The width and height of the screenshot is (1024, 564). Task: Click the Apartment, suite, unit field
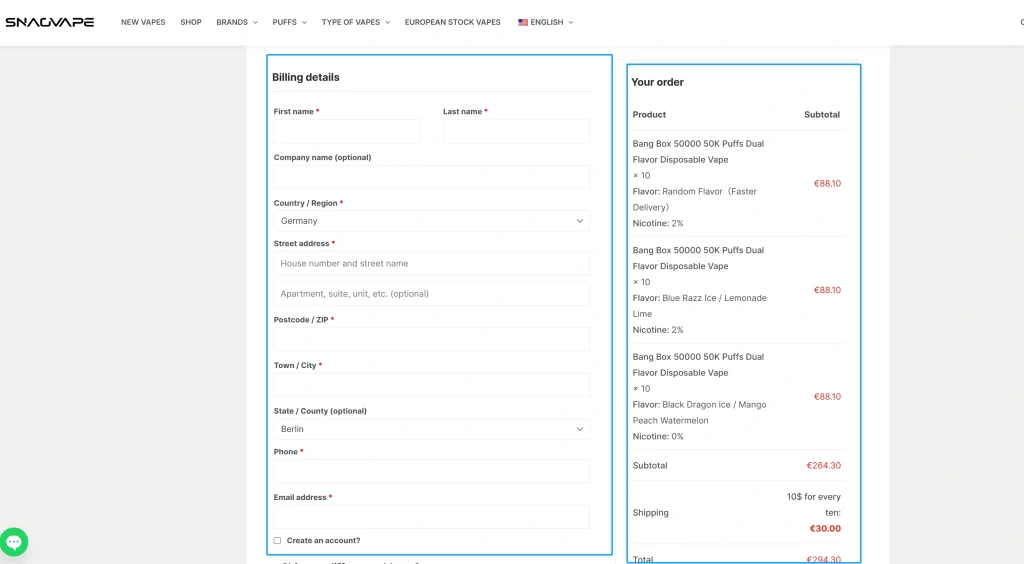coord(432,294)
